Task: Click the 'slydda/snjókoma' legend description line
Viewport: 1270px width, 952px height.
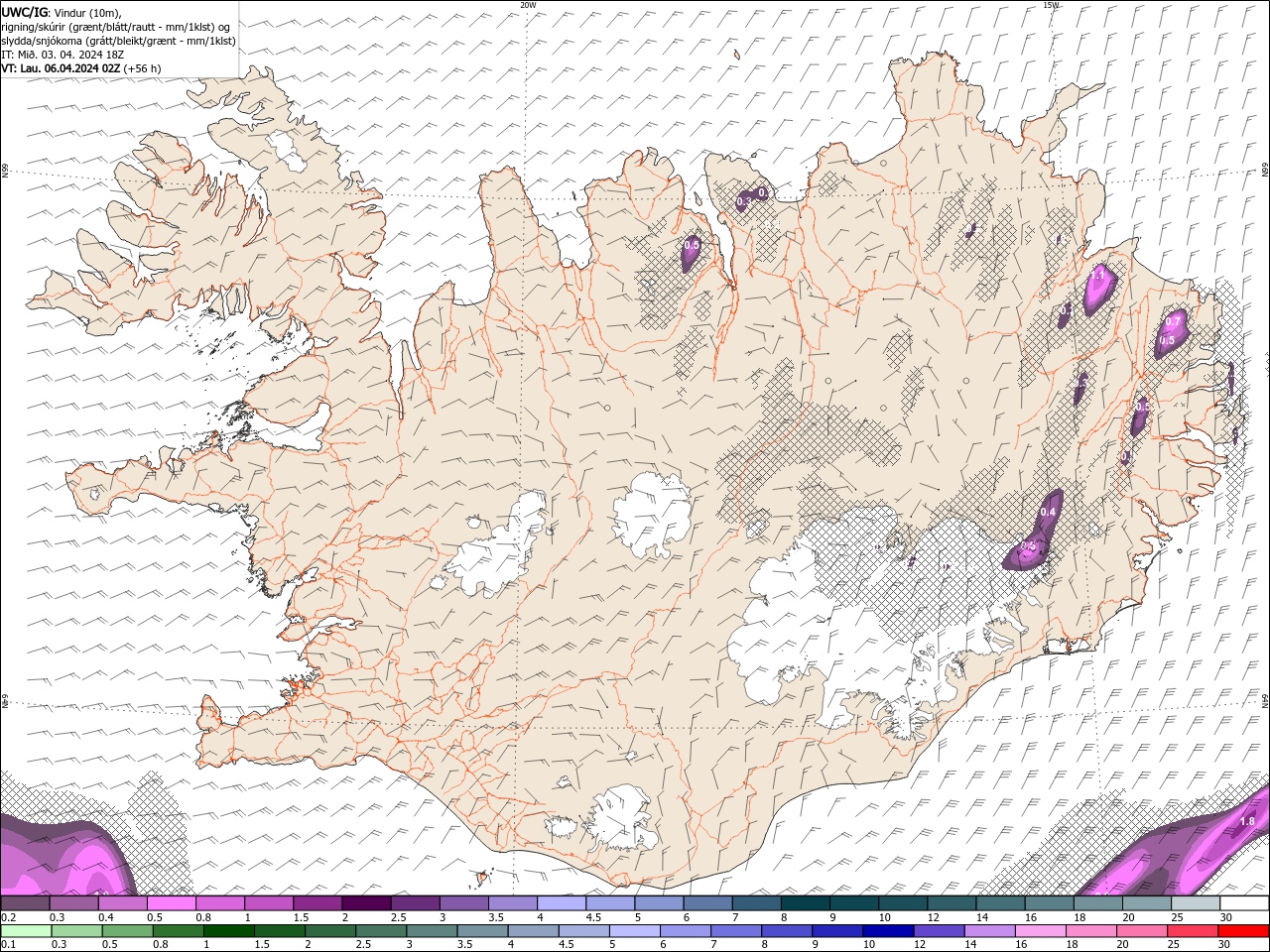Action: pyautogui.click(x=118, y=41)
